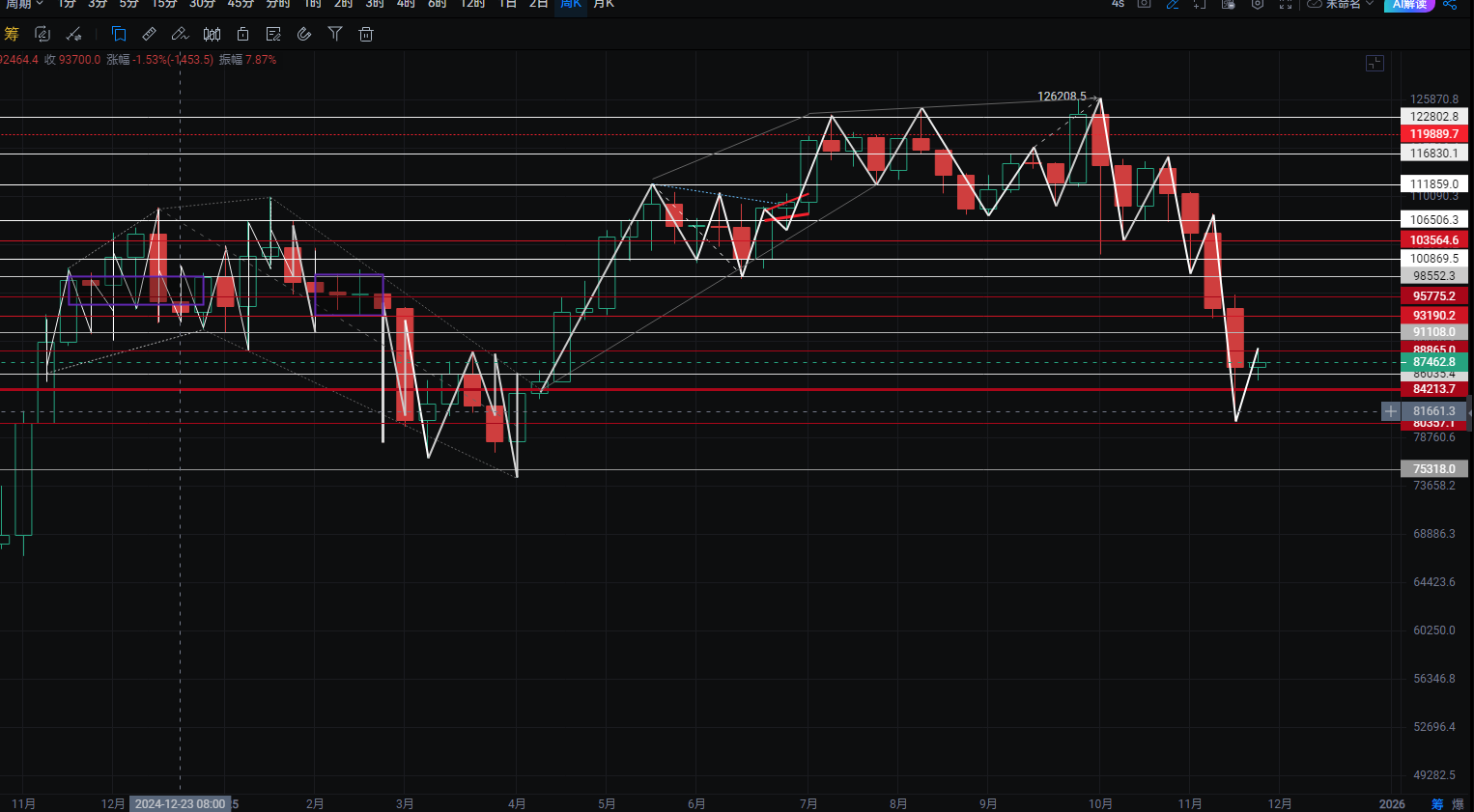Toggle the blue drawing panel icon
The image size is (1474, 812).
coord(119,35)
